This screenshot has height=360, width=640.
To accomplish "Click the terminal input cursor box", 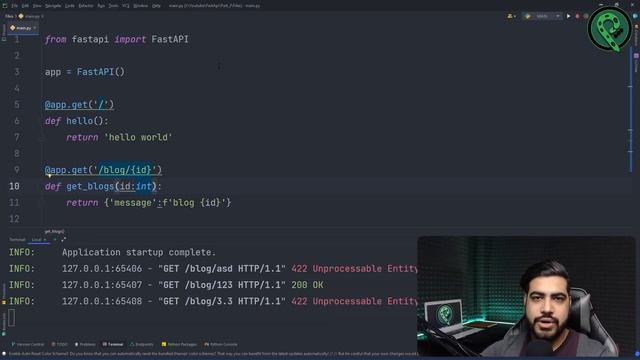I will pyautogui.click(x=11, y=318).
